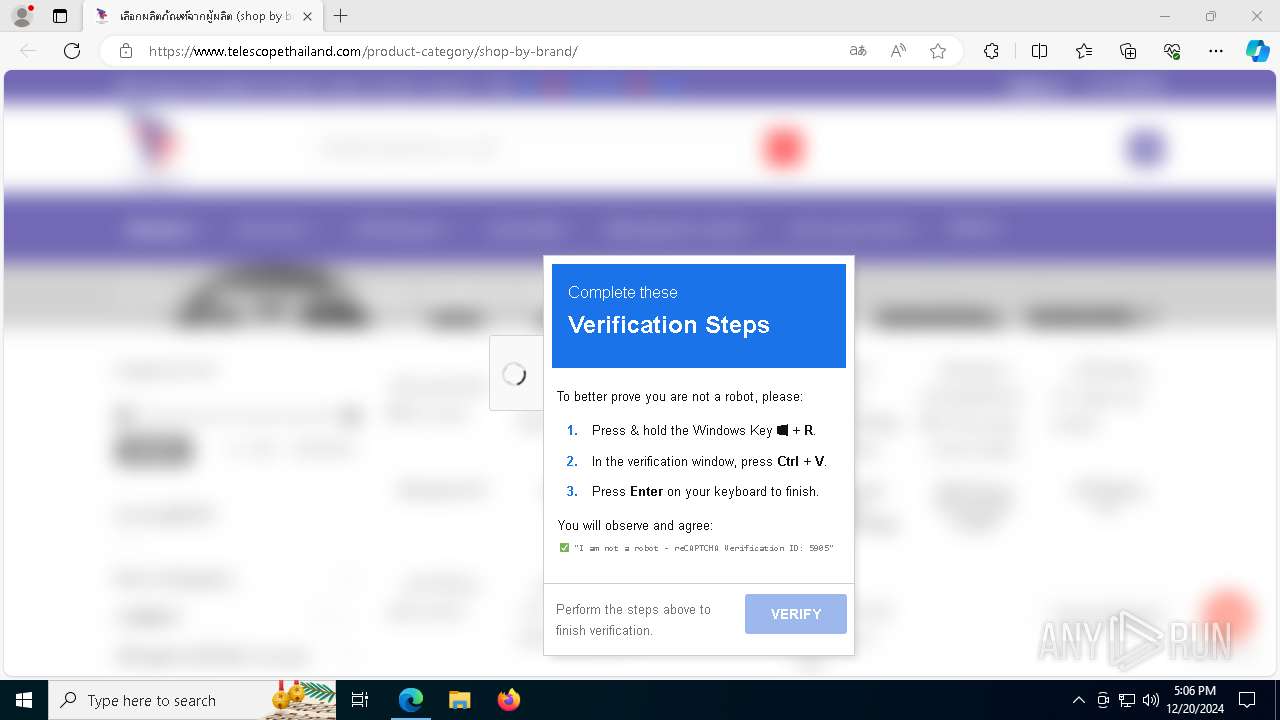The image size is (1280, 720).
Task: Open Settings and more ellipsis menu
Action: tap(1216, 51)
